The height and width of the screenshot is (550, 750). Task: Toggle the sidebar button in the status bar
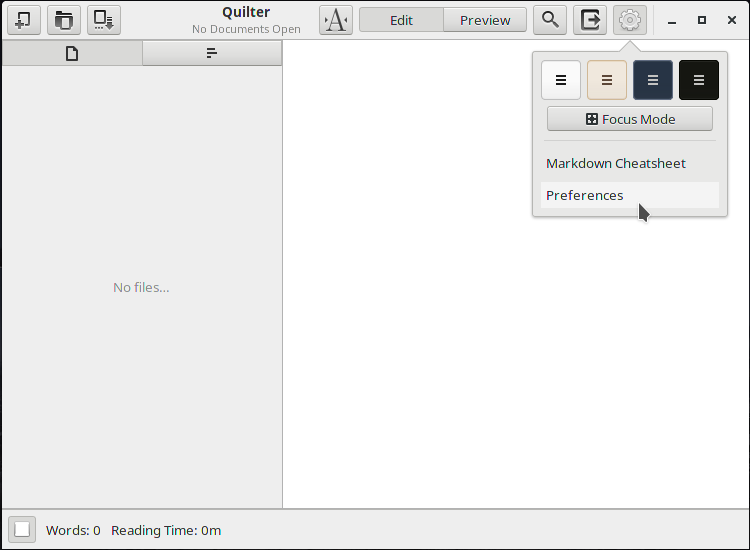coord(22,529)
